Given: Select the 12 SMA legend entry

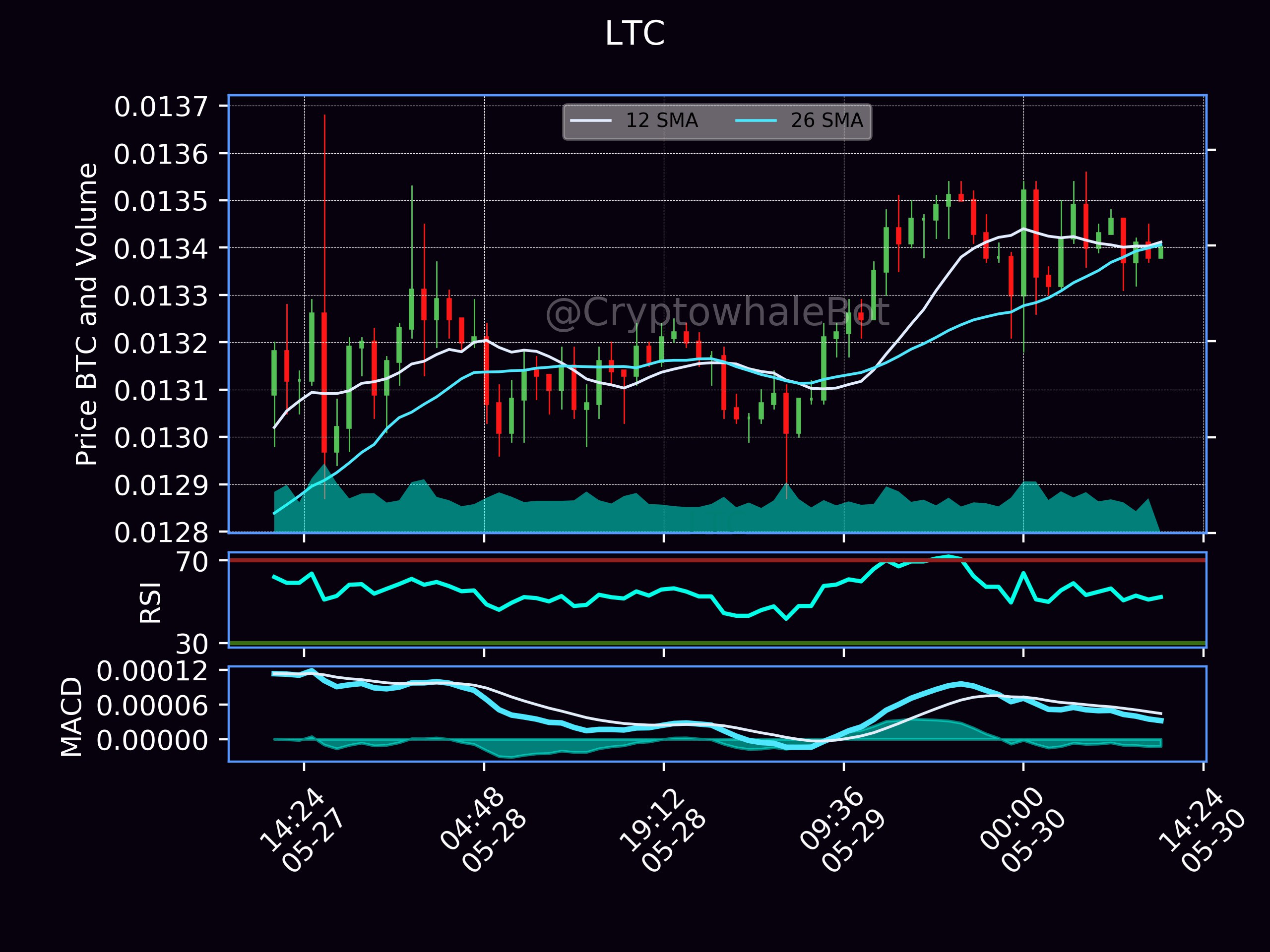Looking at the screenshot, I should (634, 120).
